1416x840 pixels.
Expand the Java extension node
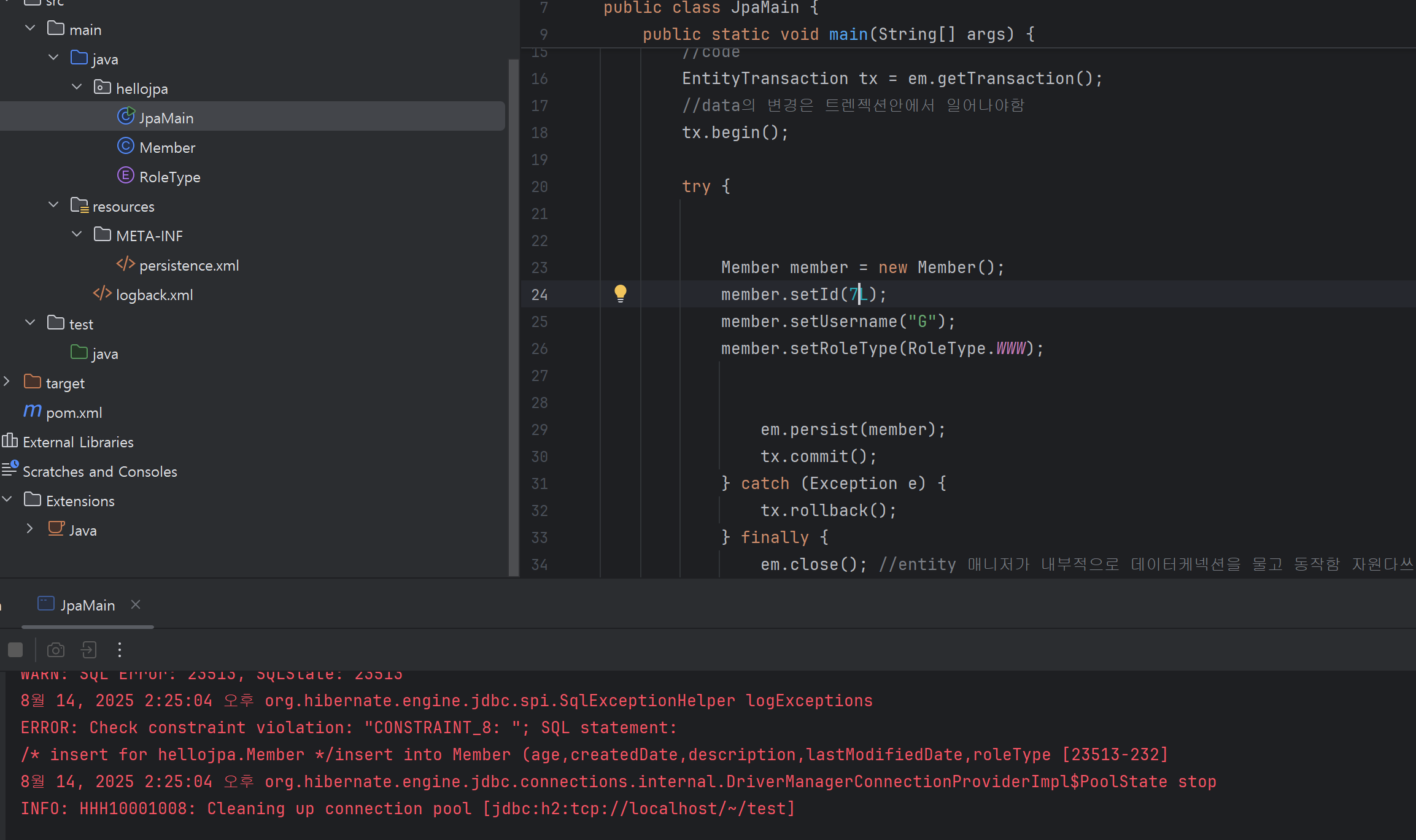(30, 529)
